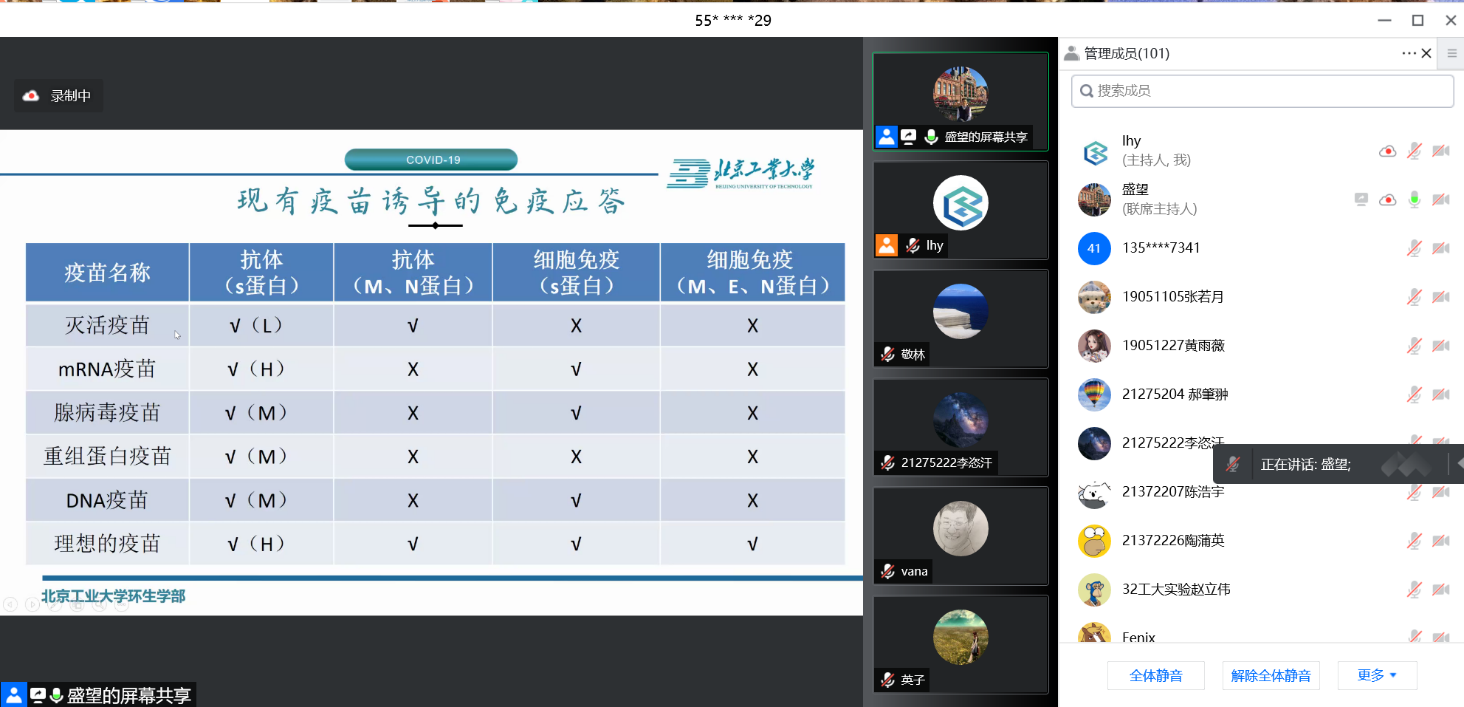Screen dimensions: 1464x707
Task: Open the three-dots menu in members panel header
Action: pos(1409,53)
